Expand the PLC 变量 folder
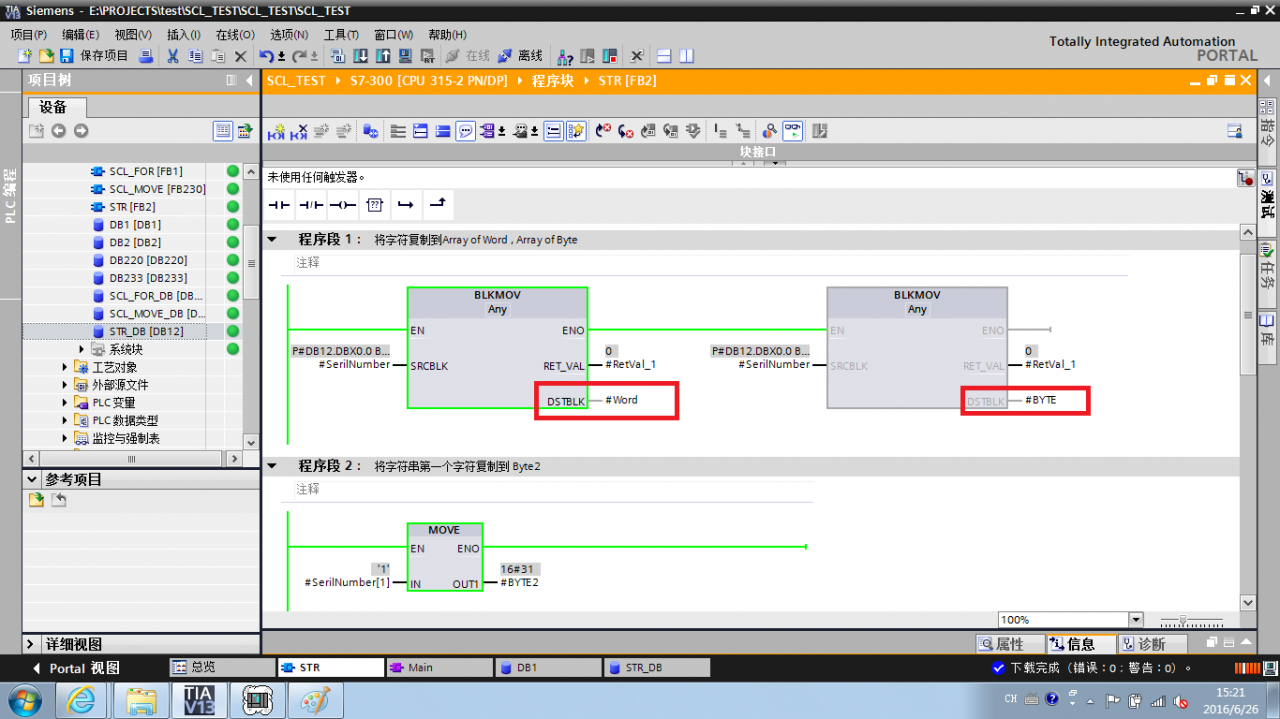 [66, 403]
